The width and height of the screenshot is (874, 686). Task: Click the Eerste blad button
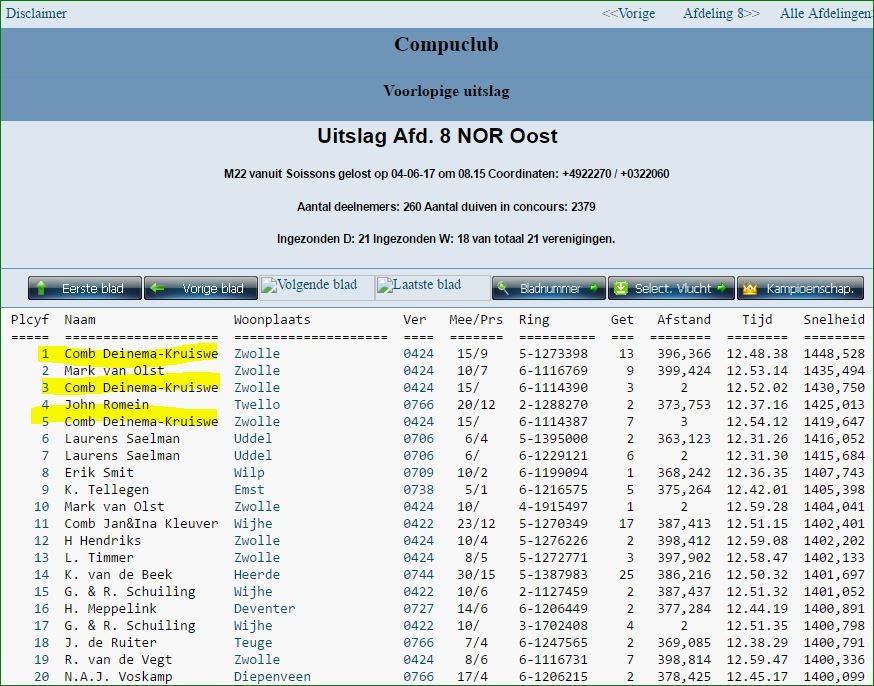[85, 288]
